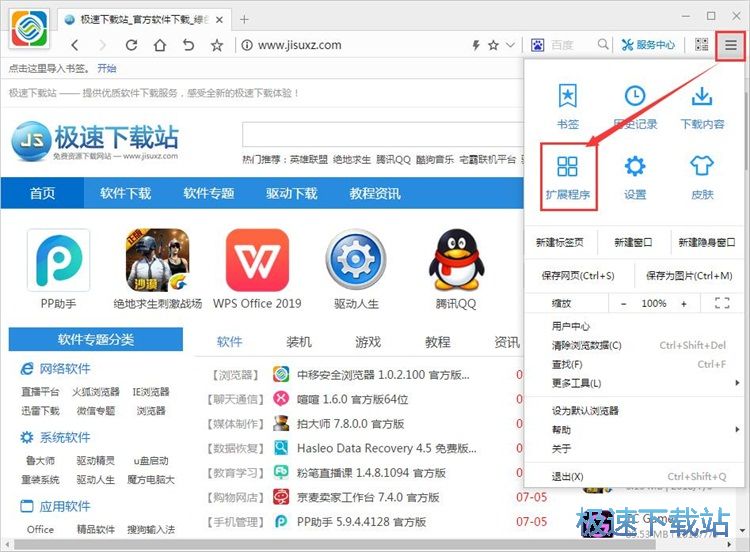Viewport: 750px width, 552px height.
Task: Open the 首页 nav tab
Action: (x=42, y=193)
